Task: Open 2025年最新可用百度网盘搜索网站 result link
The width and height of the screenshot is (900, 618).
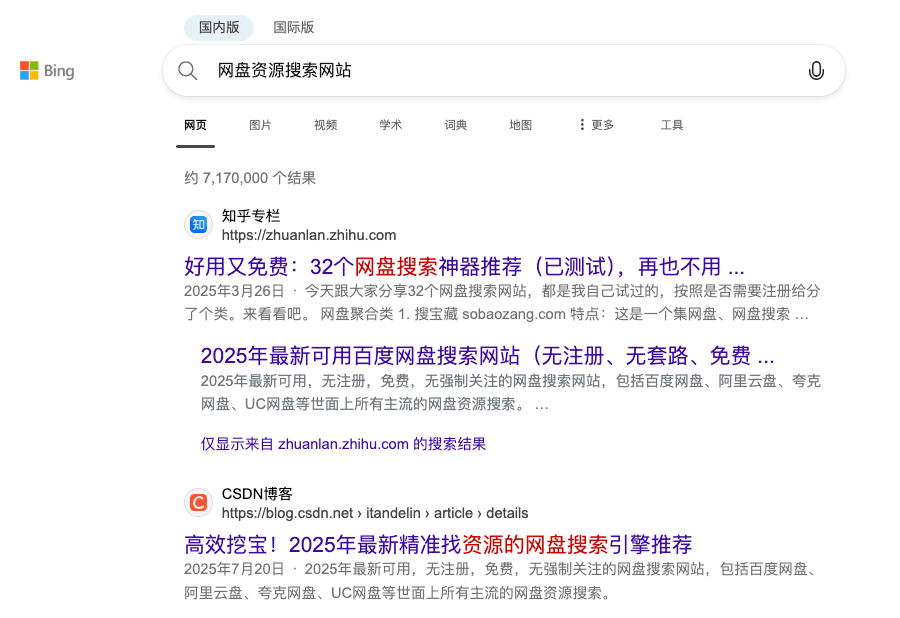Action: tap(487, 355)
